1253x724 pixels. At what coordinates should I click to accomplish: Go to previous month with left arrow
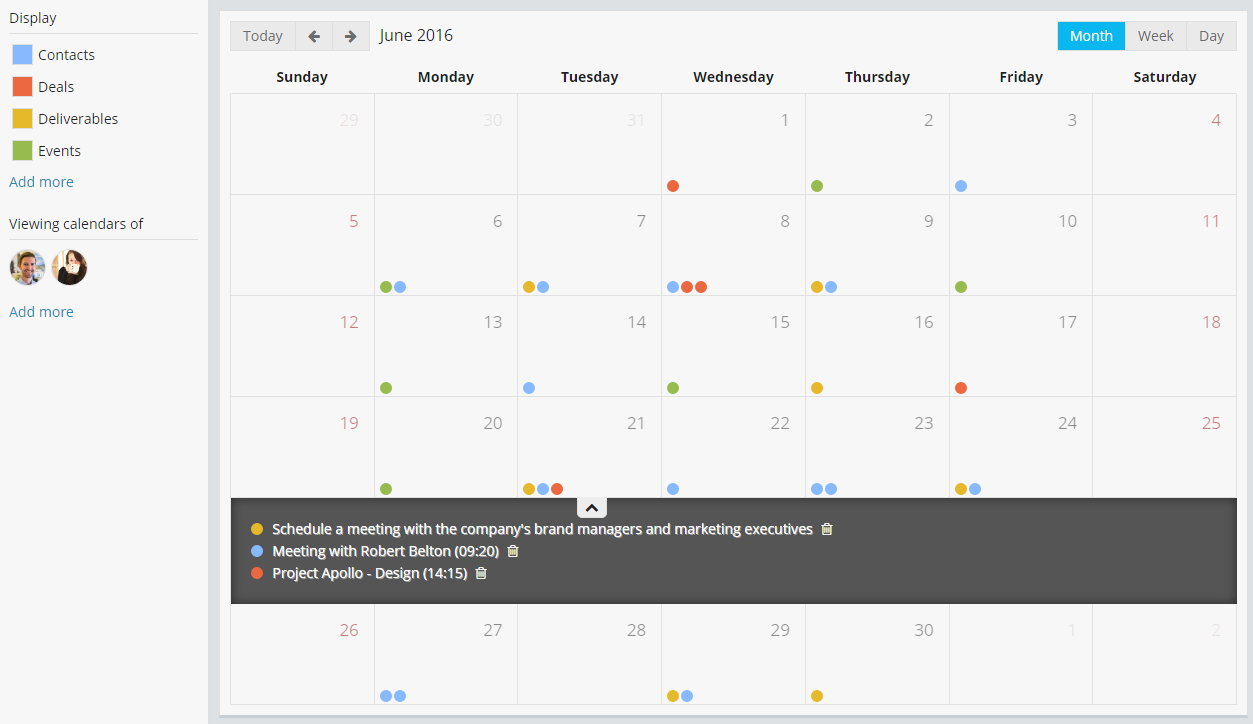coord(314,36)
